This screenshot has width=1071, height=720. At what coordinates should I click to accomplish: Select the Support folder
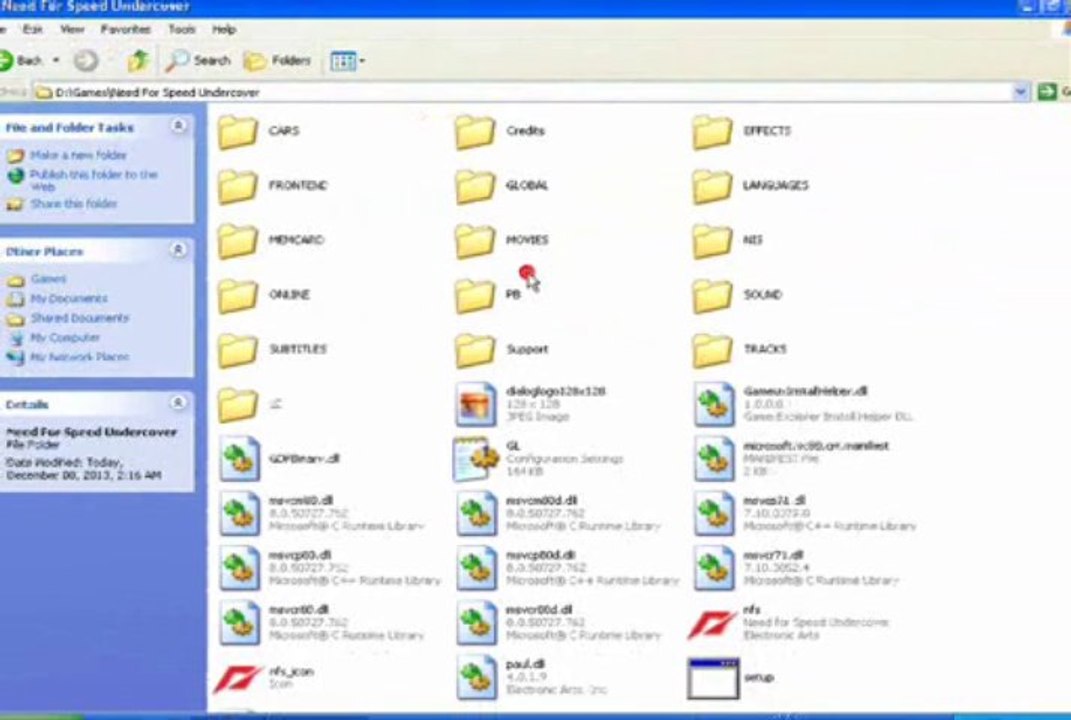tap(502, 350)
